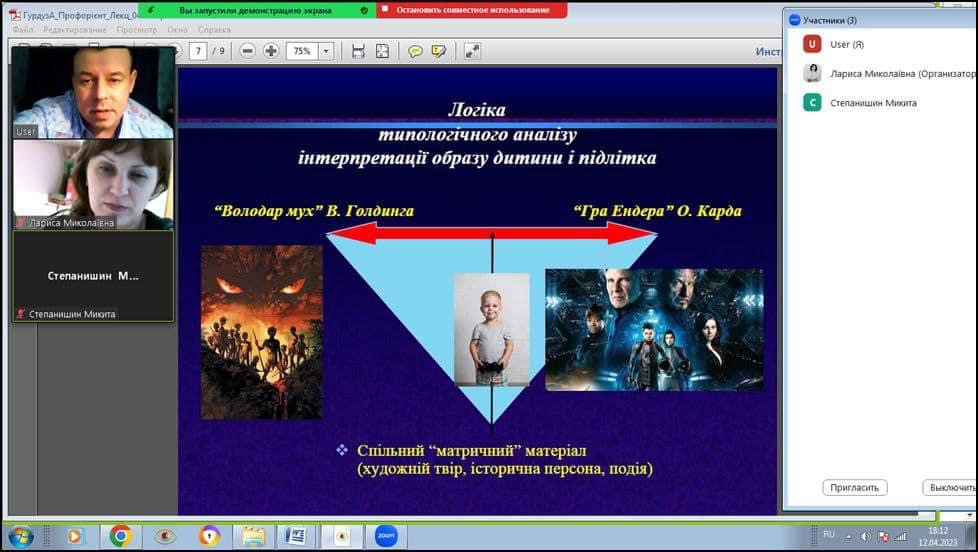Open the Zoom app in the taskbar
978x552 pixels.
tap(385, 536)
